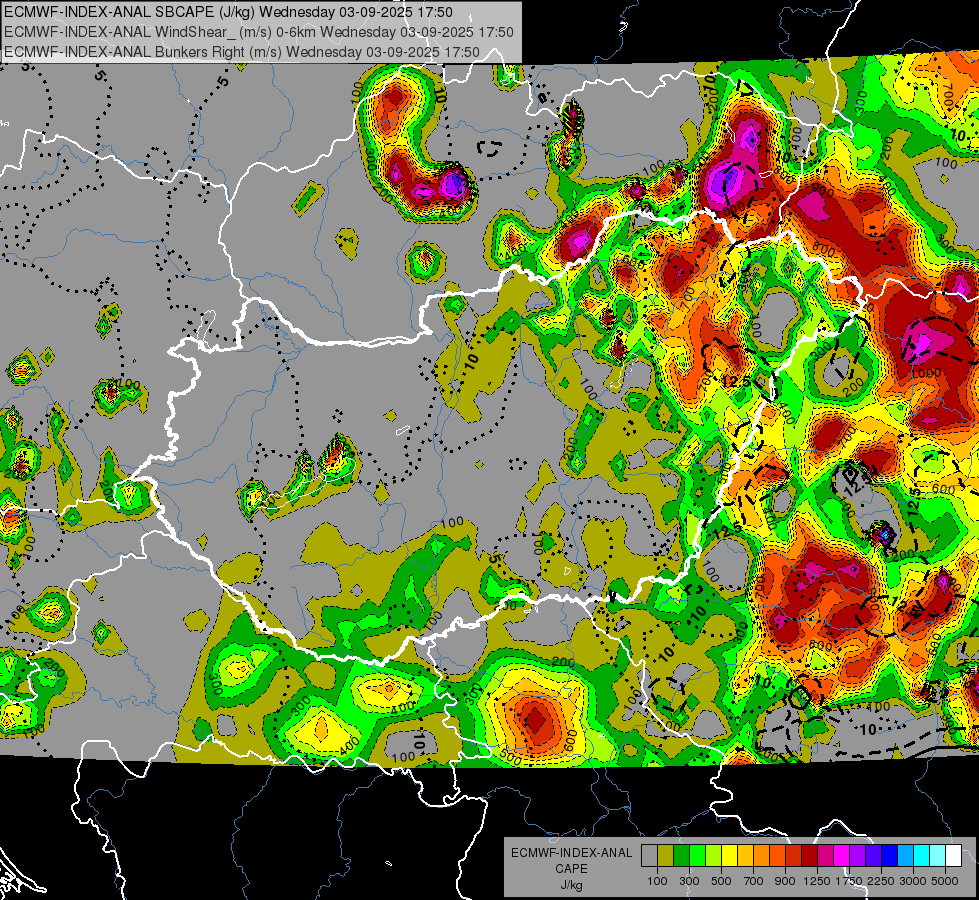Click the legend value label 1750
The width and height of the screenshot is (979, 900).
[849, 881]
